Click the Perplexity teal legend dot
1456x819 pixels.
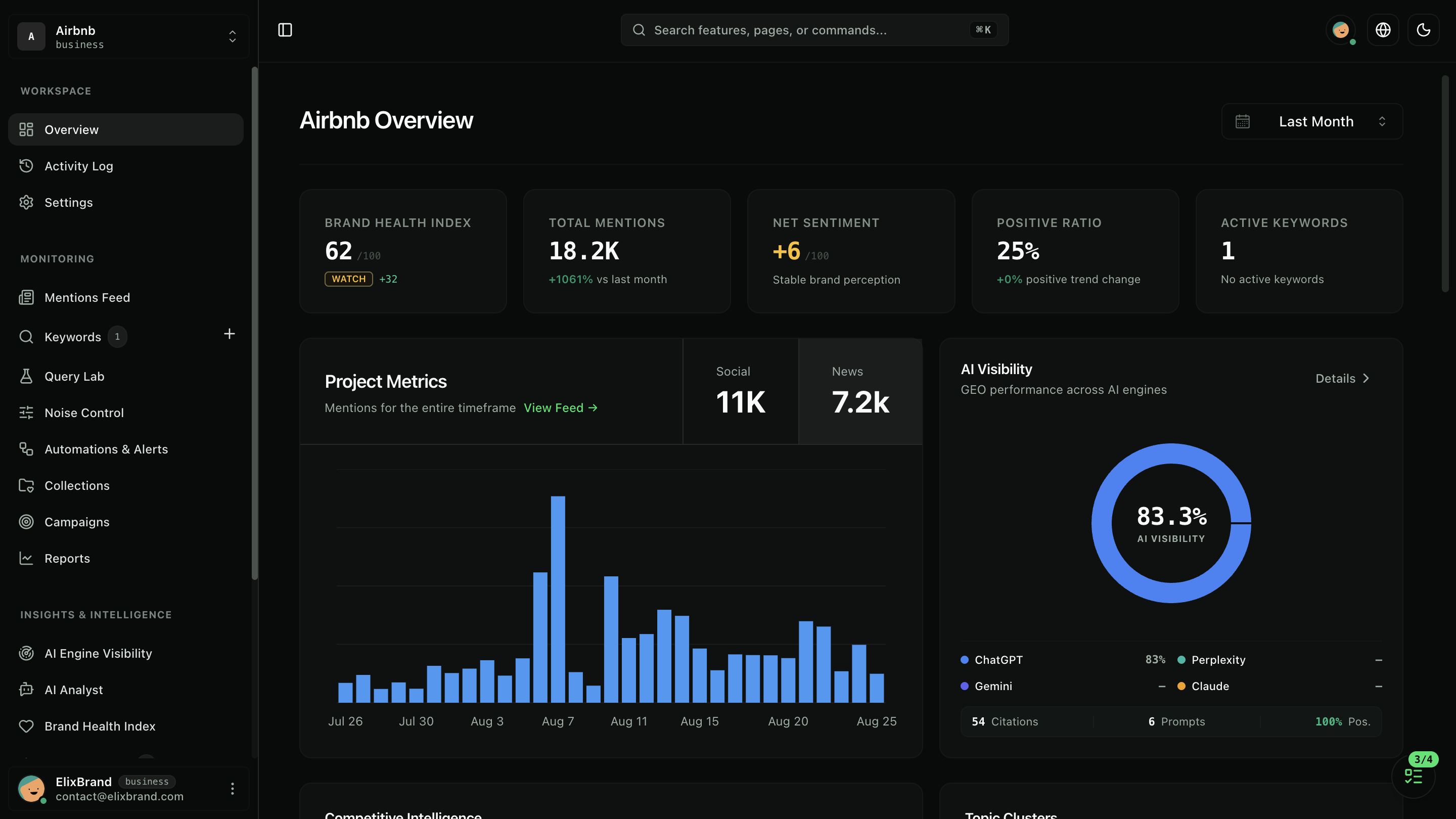click(x=1181, y=660)
